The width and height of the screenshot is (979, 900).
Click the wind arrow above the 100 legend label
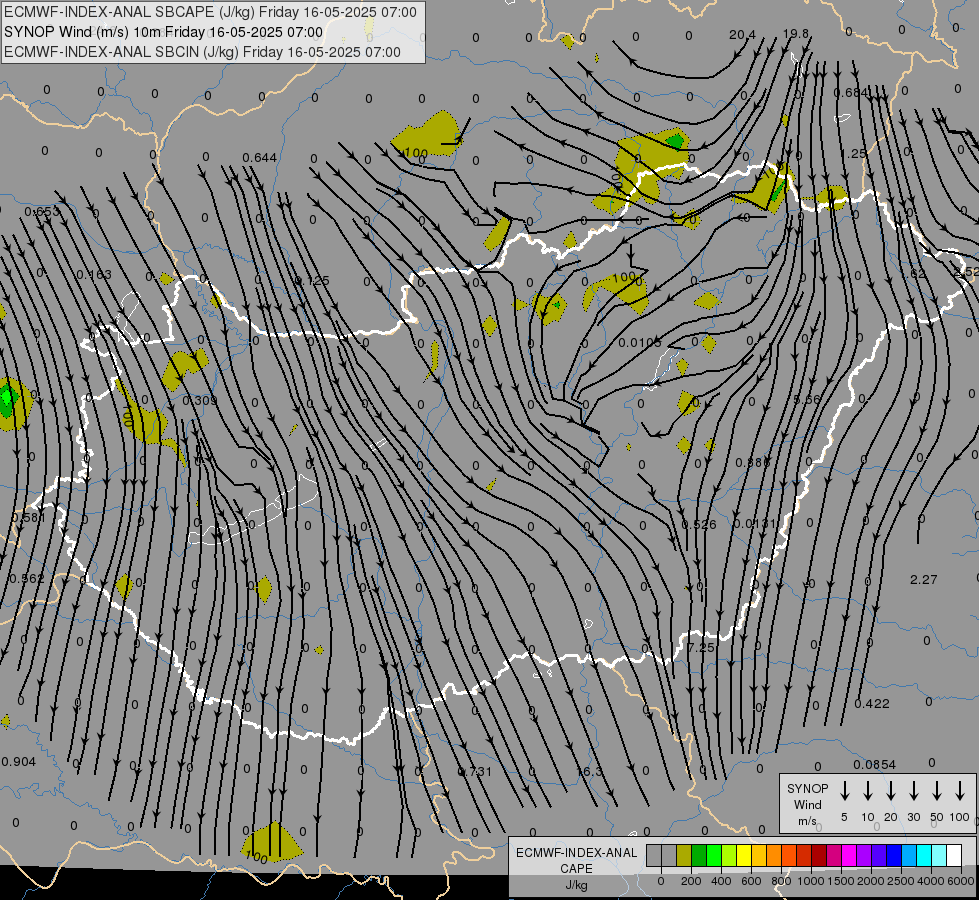coord(960,790)
